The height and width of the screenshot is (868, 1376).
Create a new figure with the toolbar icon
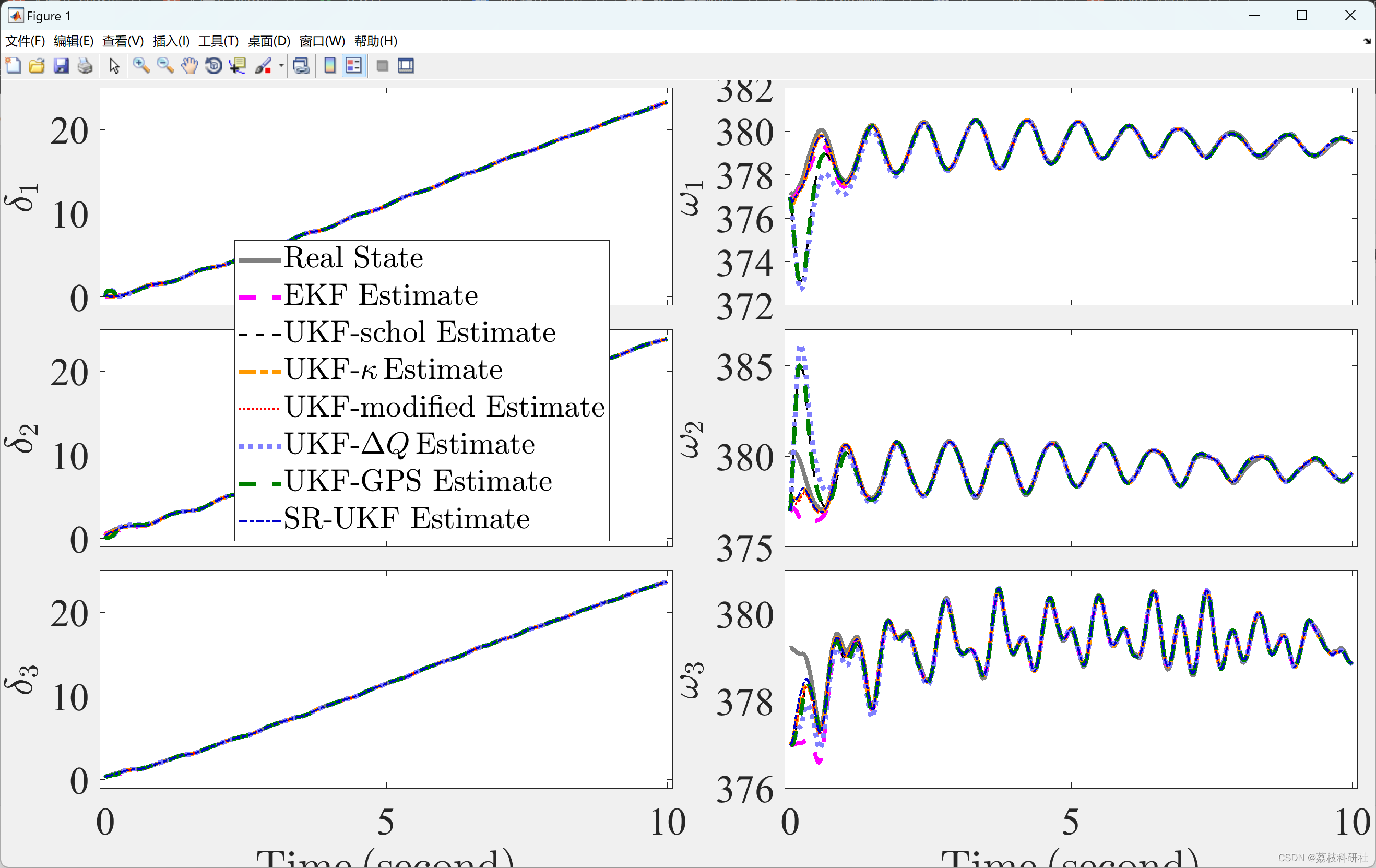pos(13,66)
